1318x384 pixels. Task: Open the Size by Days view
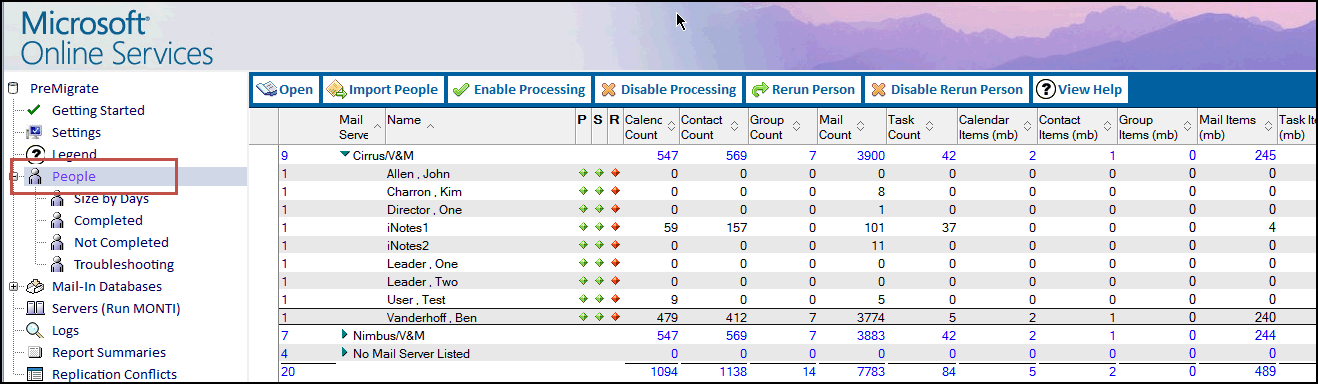pos(111,198)
